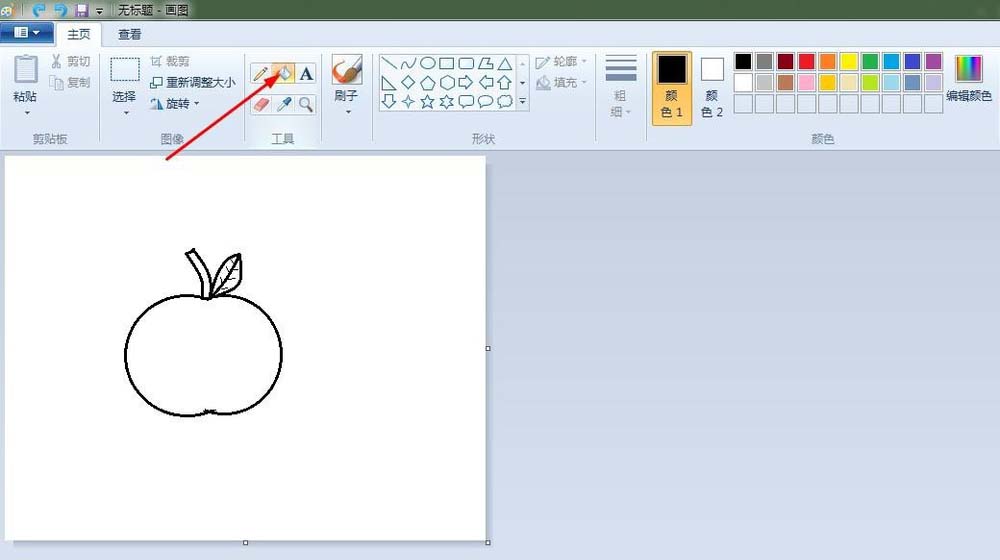Open the Size (粗细) line thickness dropdown
Screen dimensions: 1000x560
(x=621, y=87)
